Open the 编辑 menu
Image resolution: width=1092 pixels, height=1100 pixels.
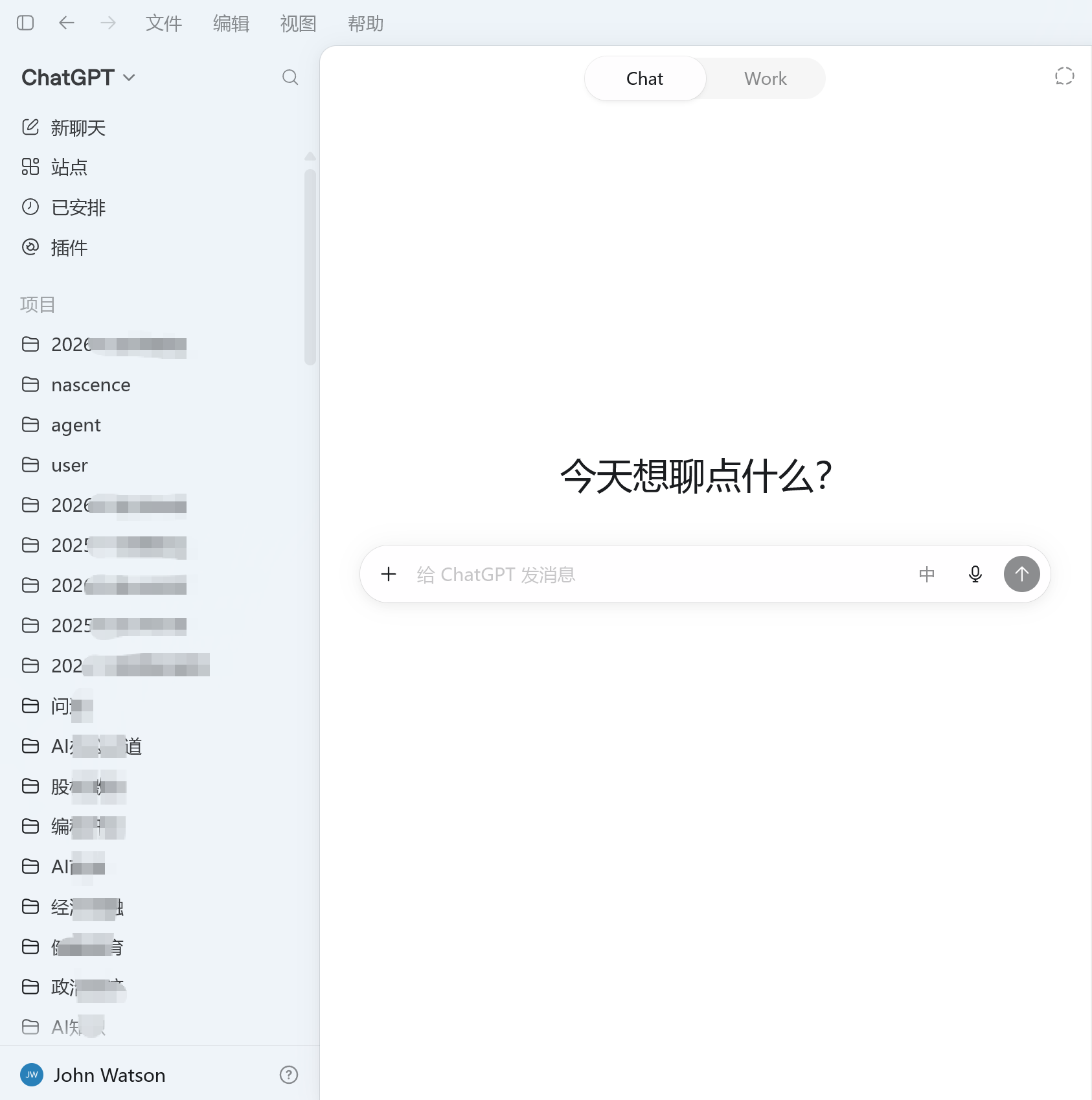[231, 23]
